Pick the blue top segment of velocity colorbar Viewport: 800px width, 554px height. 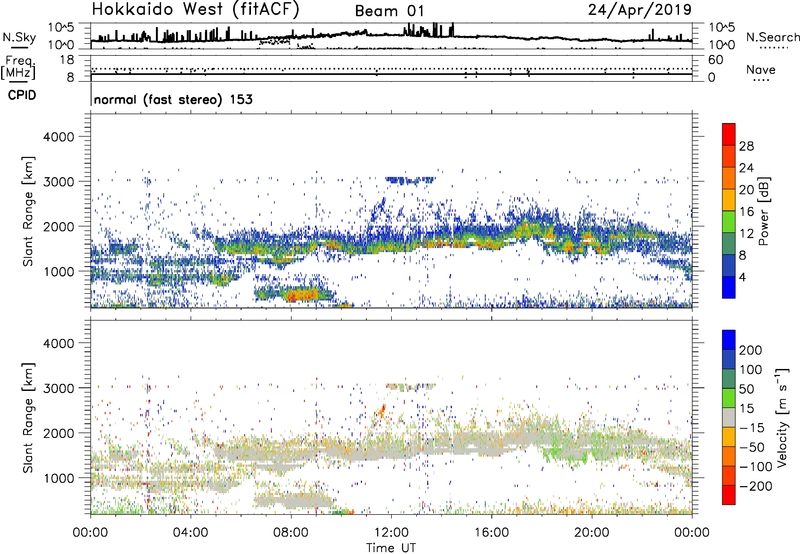click(729, 340)
